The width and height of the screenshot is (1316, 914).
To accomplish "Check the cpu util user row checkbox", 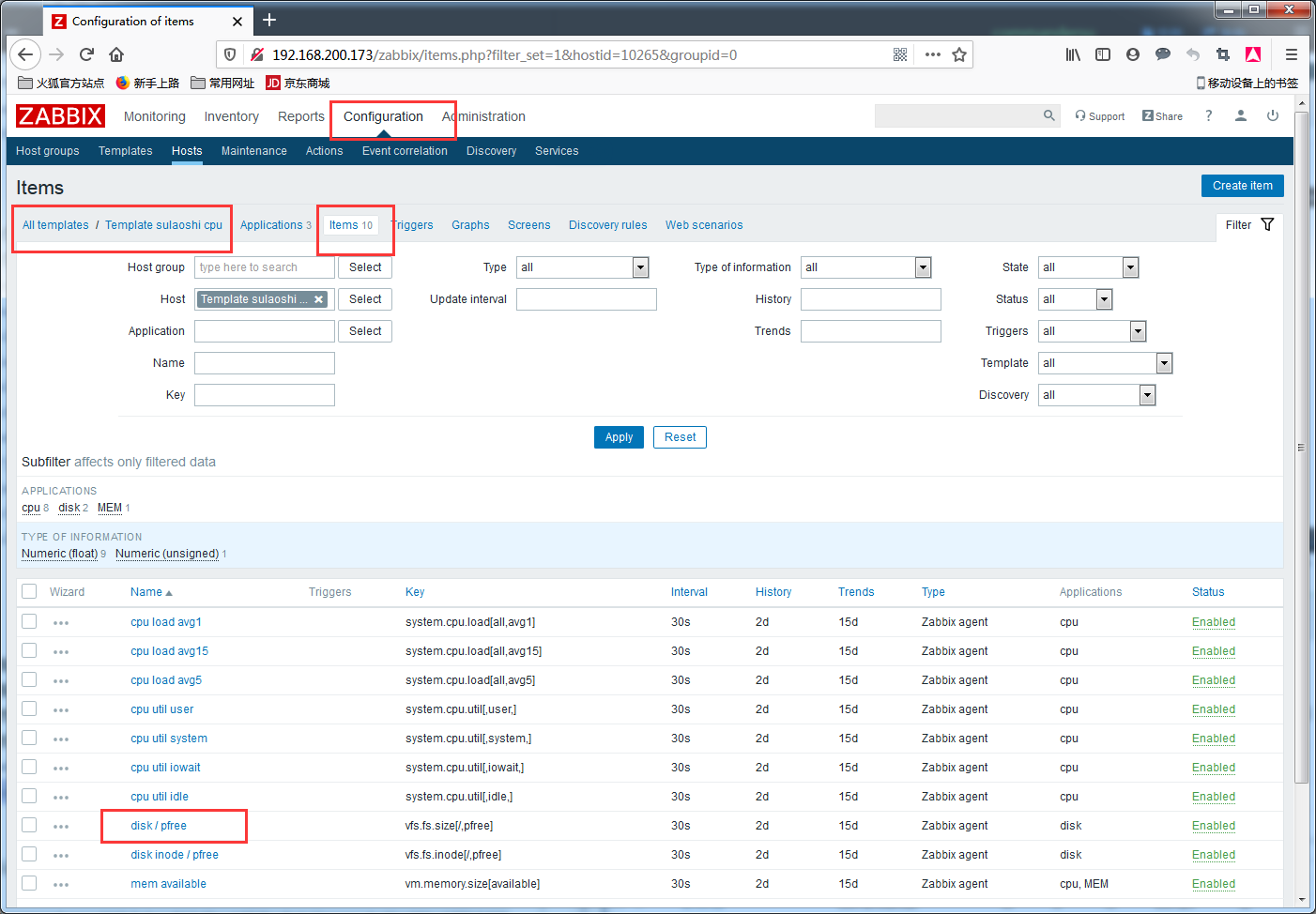I will [x=29, y=708].
